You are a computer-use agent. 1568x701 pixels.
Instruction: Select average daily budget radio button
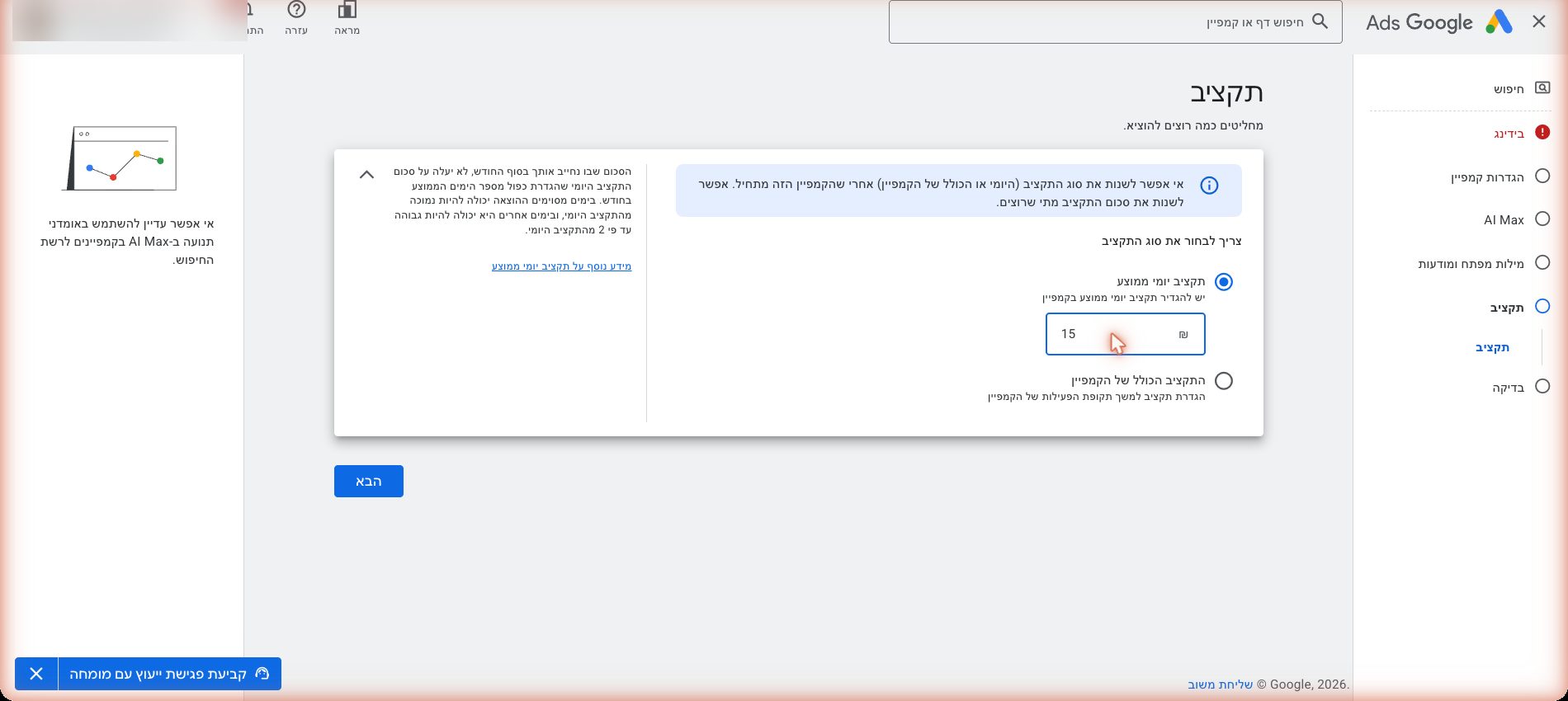coord(1224,282)
